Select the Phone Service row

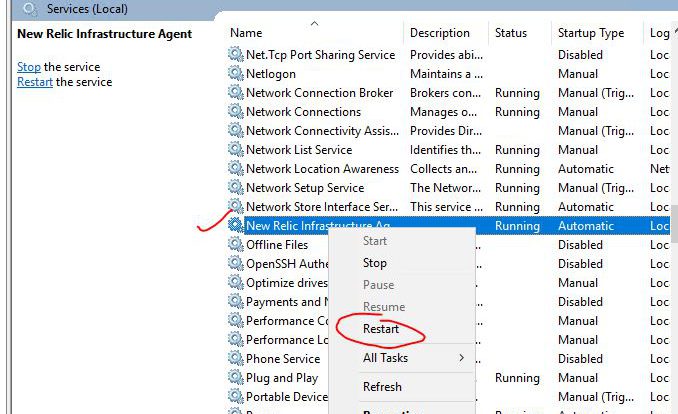click(x=283, y=359)
